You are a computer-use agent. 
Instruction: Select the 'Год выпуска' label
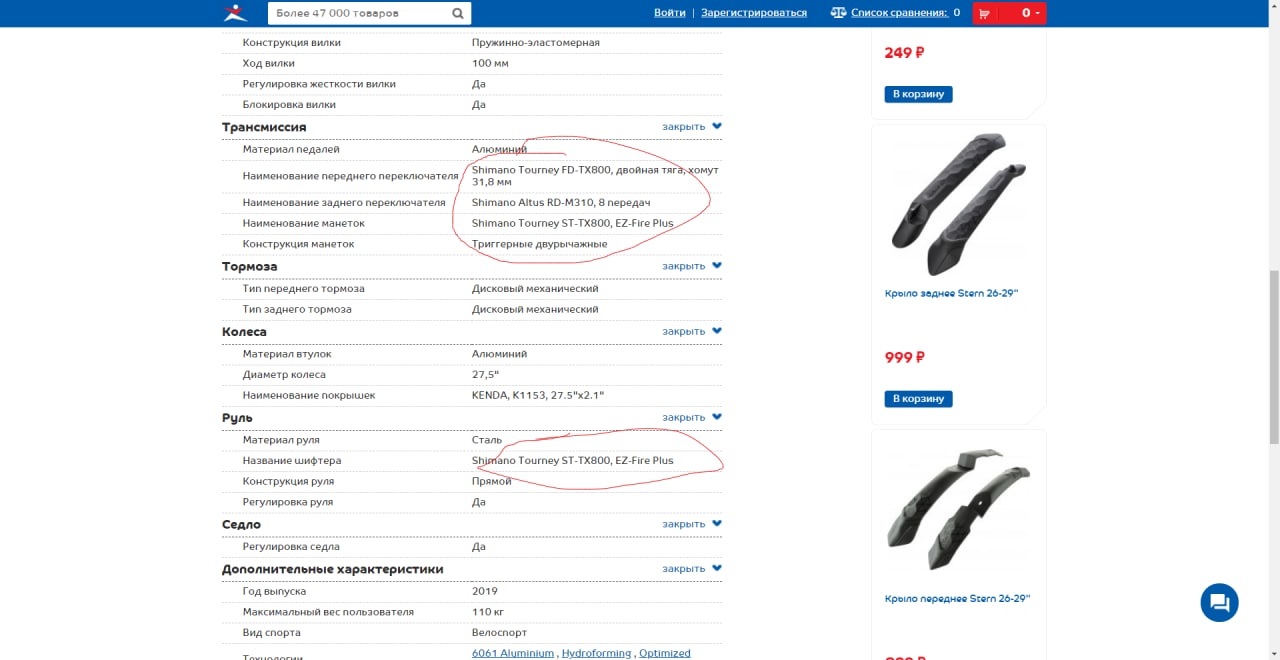pos(274,592)
